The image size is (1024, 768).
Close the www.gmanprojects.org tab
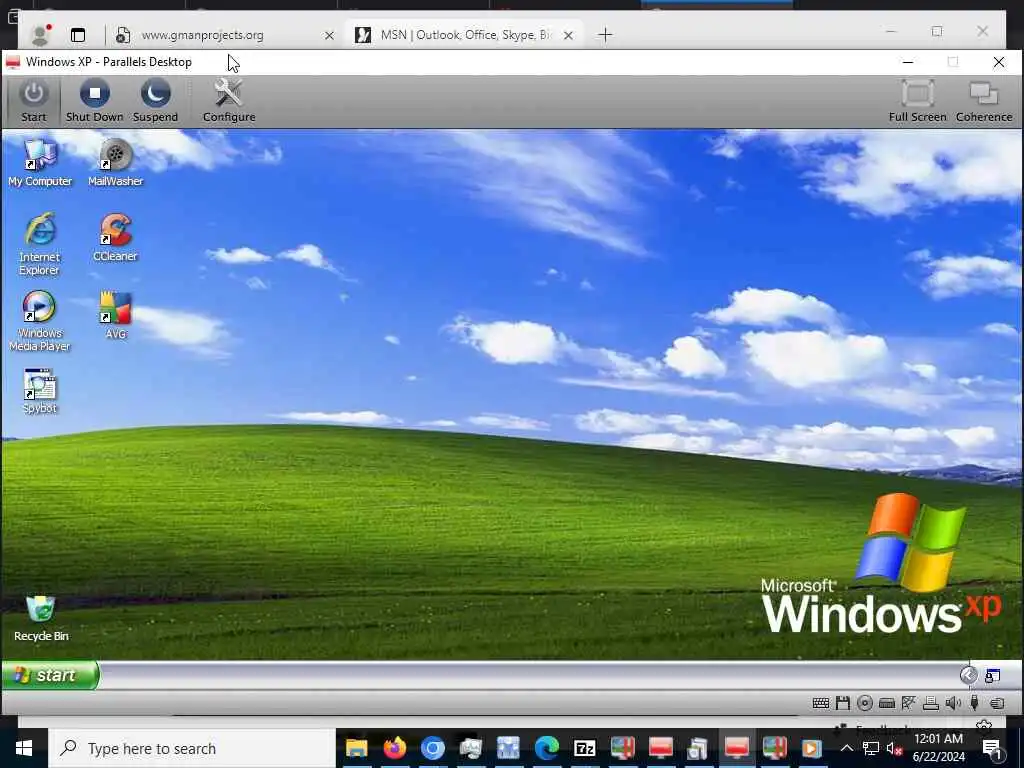[x=329, y=35]
